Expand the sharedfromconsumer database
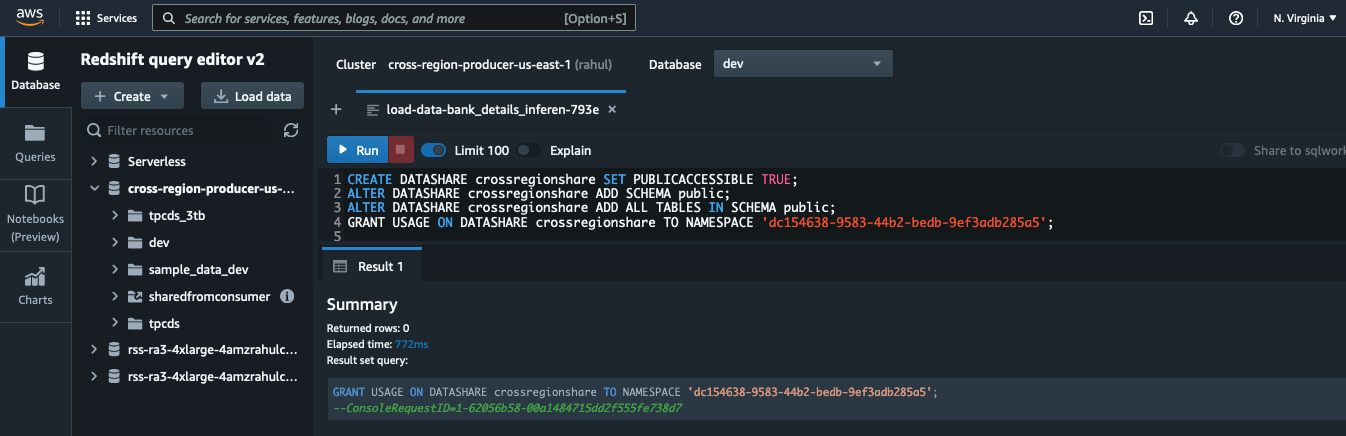Screen dimensions: 1346x436 (x=116, y=296)
